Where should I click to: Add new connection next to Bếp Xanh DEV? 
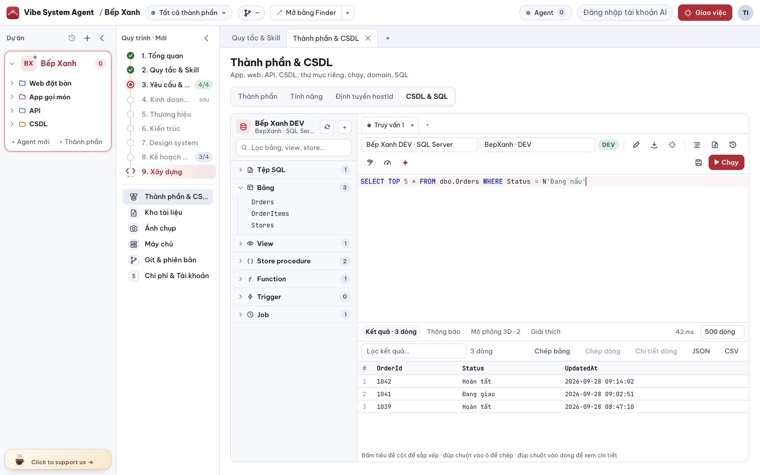[345, 127]
